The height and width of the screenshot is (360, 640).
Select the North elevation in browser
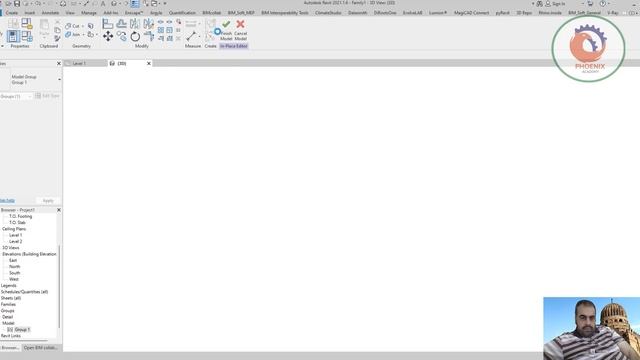click(14, 267)
